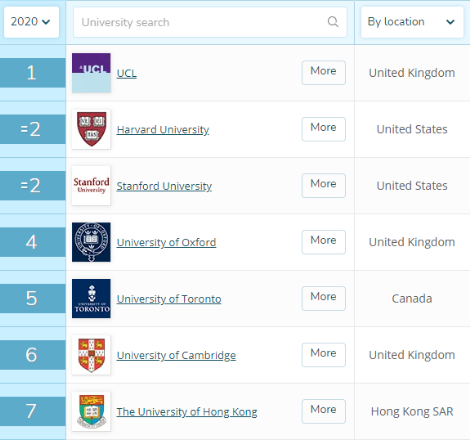
Task: Click the rank 1 badge for UCL
Action: (x=32, y=73)
